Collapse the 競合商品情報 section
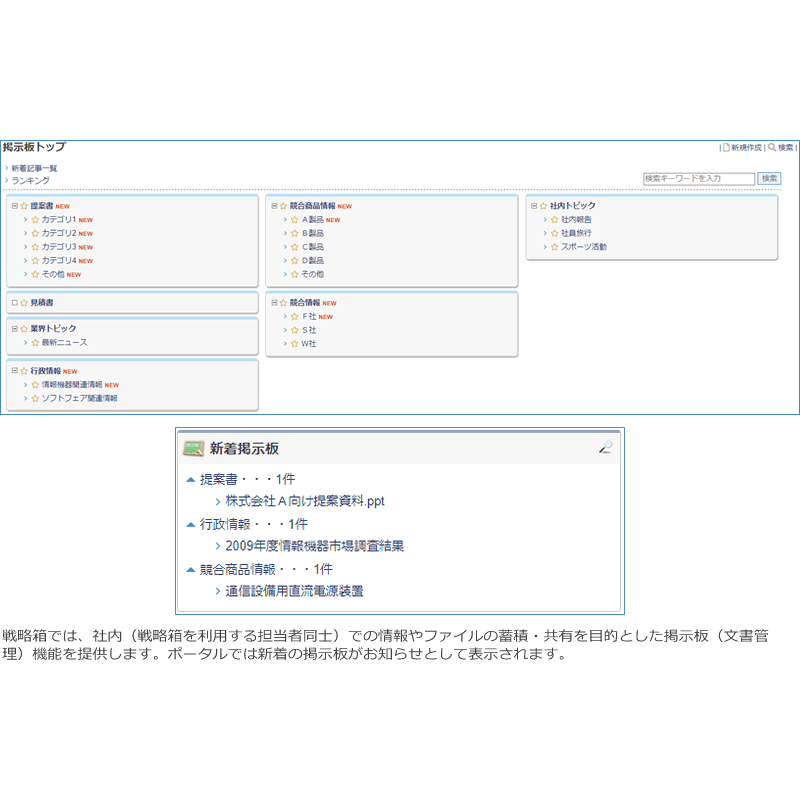The height and width of the screenshot is (800, 800). pyautogui.click(x=274, y=206)
